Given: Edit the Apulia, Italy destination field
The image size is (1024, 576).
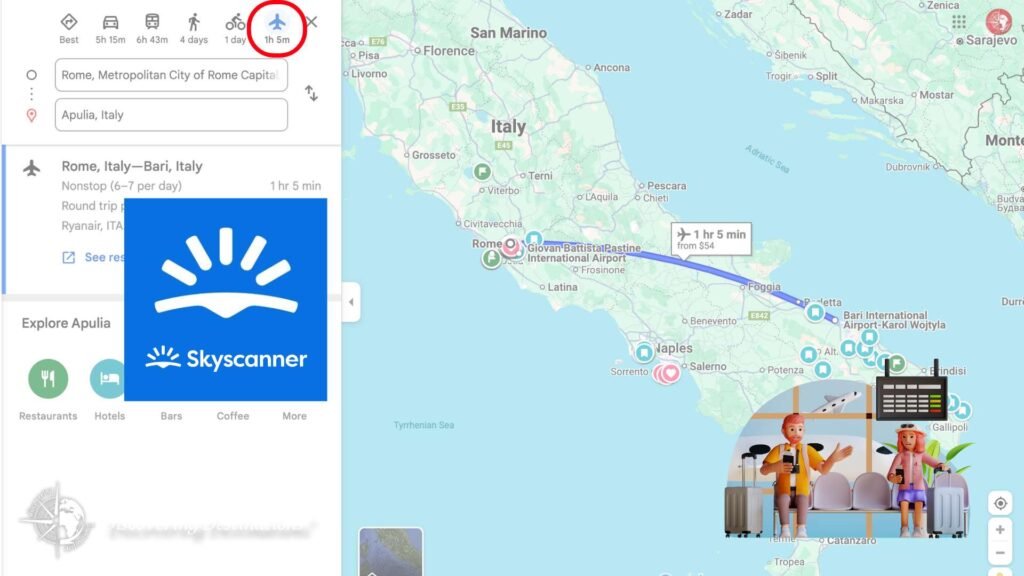Looking at the screenshot, I should [x=171, y=115].
